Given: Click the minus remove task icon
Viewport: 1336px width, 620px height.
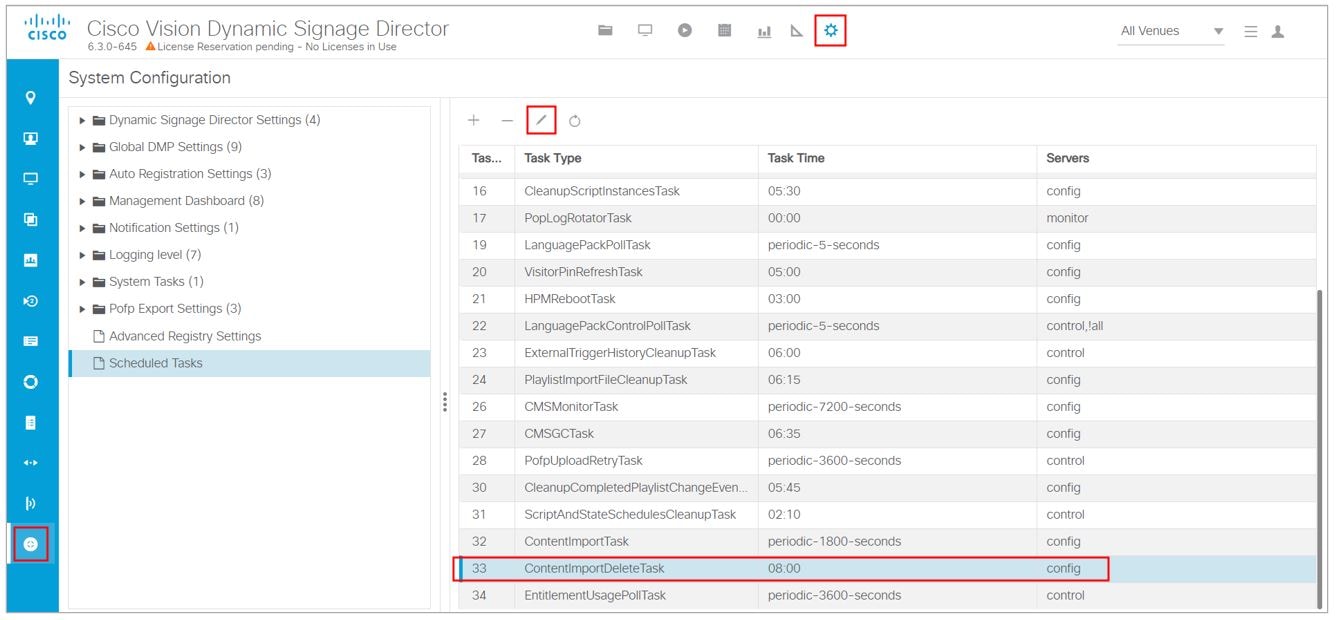Looking at the screenshot, I should (x=507, y=120).
